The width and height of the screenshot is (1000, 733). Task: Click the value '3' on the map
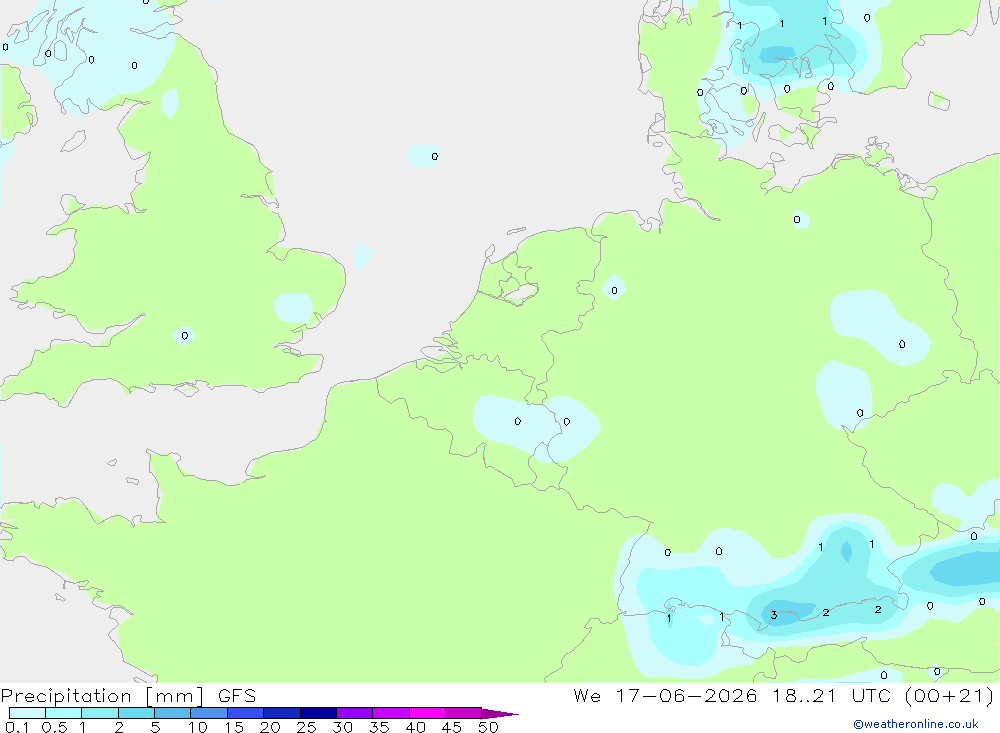(774, 616)
